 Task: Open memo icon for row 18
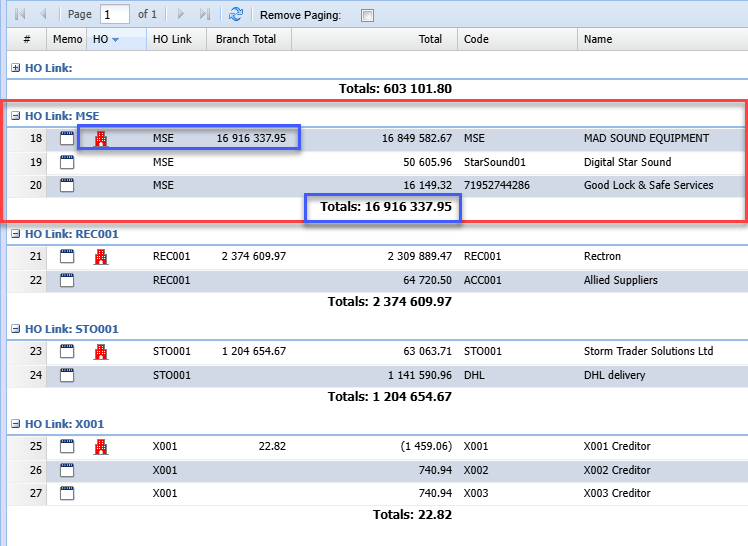(67, 139)
